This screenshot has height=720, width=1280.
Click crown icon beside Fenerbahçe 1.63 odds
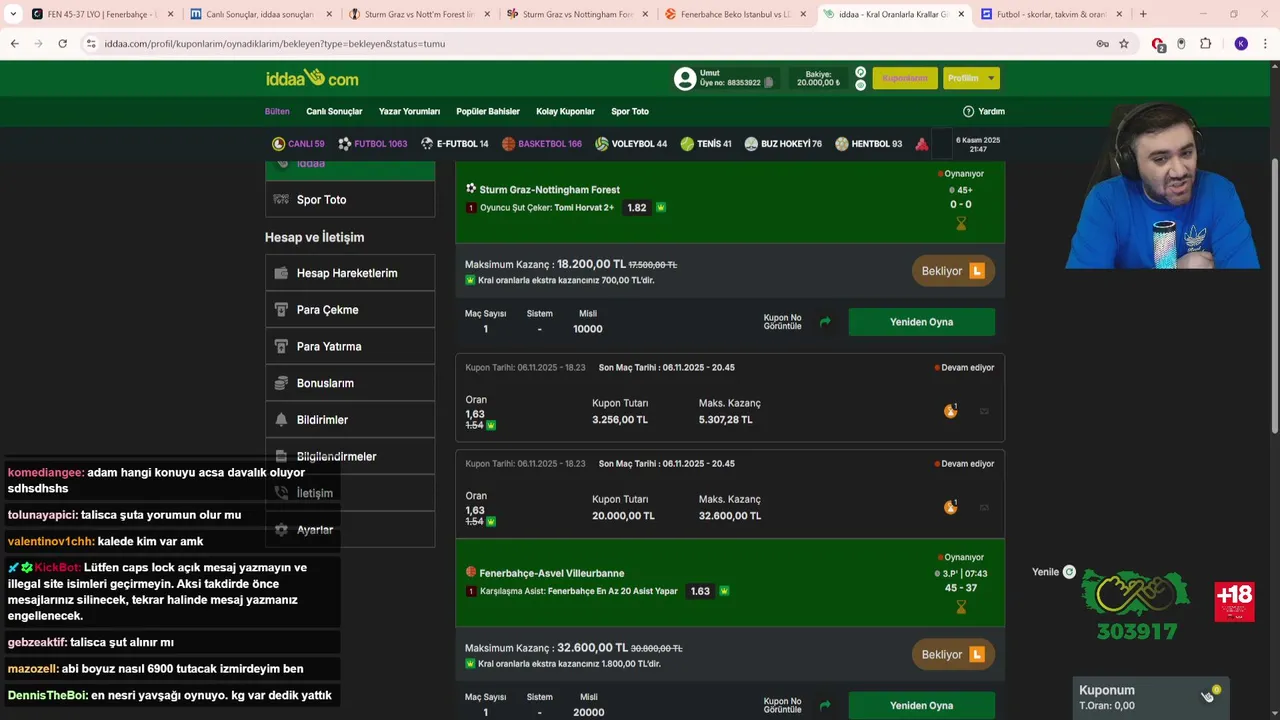pos(725,591)
